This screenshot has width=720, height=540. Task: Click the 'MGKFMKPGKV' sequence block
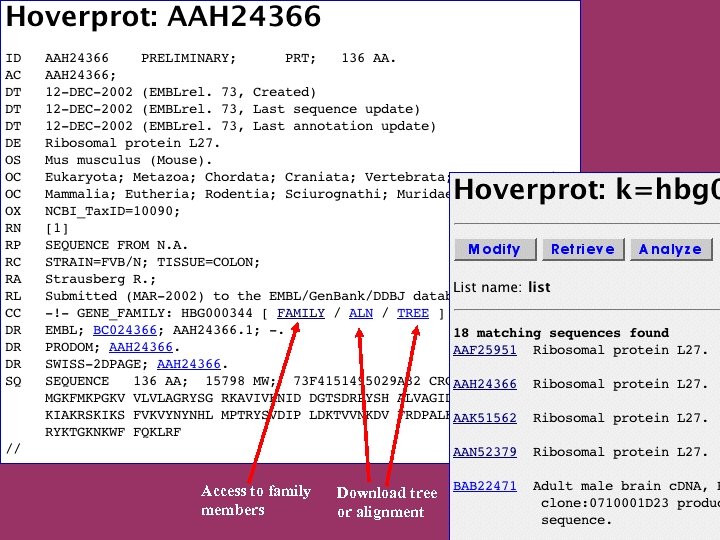point(84,398)
